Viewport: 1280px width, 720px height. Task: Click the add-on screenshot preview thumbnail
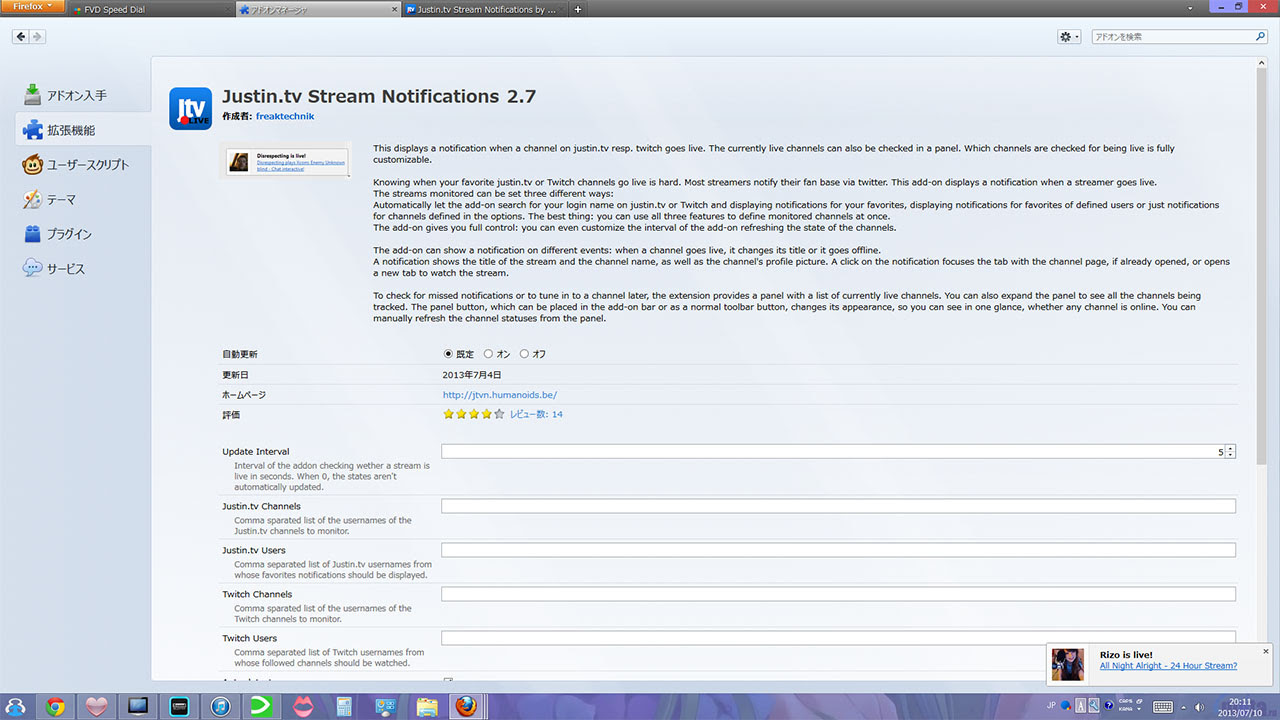pyautogui.click(x=286, y=161)
